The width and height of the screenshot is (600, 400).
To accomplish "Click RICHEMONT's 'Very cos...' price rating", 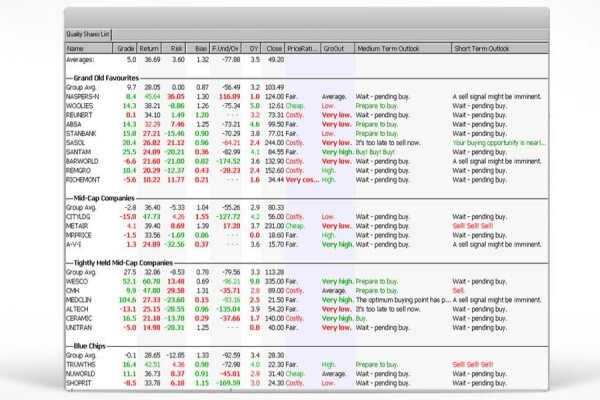I will coord(302,180).
